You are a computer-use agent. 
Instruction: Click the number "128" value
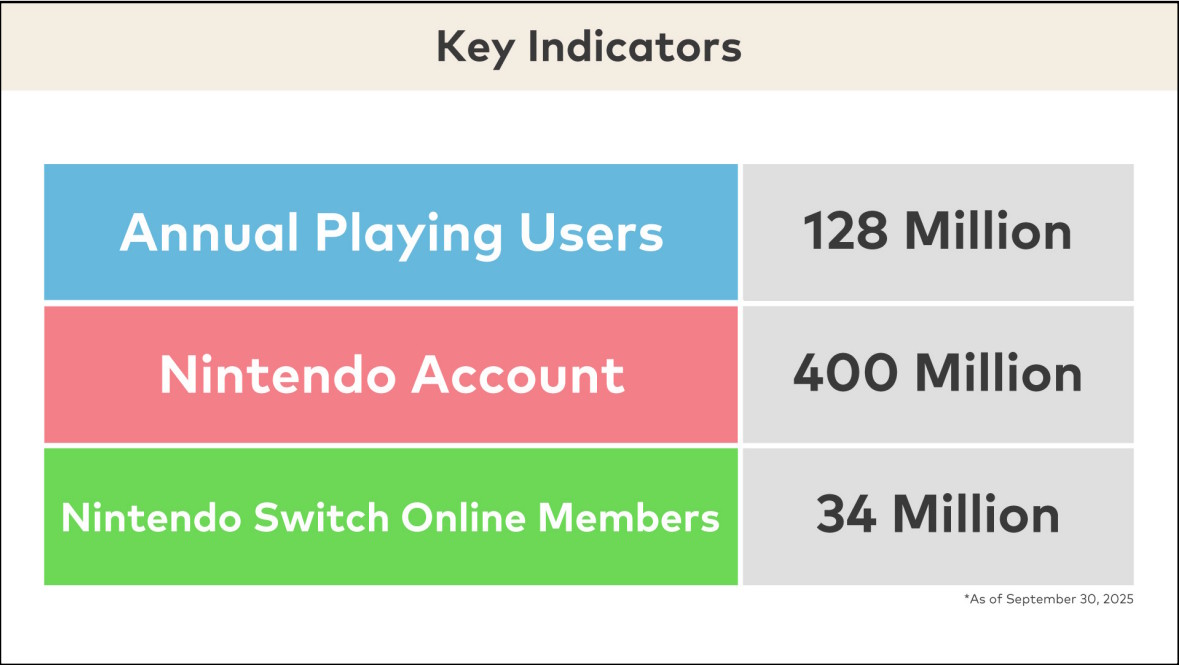[x=847, y=232]
